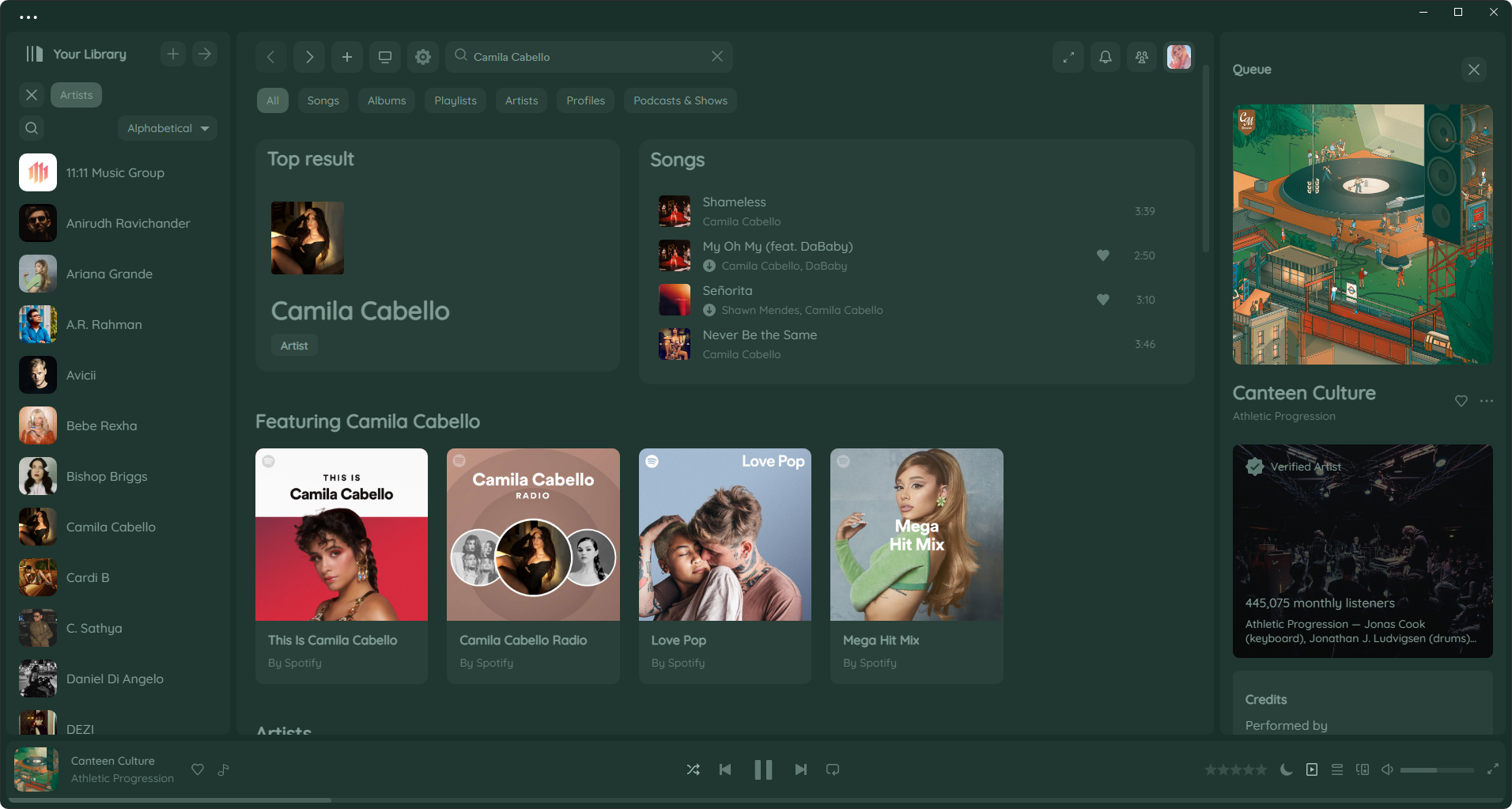
Task: Clear the Artists library filter
Action: (32, 95)
